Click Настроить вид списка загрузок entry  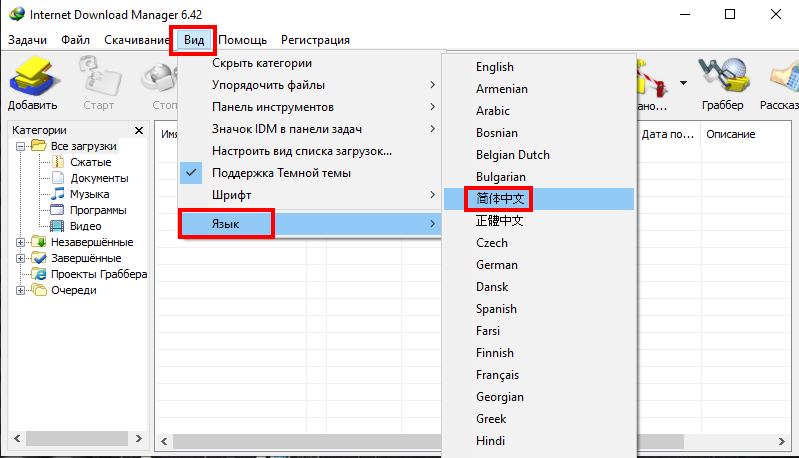click(301, 151)
